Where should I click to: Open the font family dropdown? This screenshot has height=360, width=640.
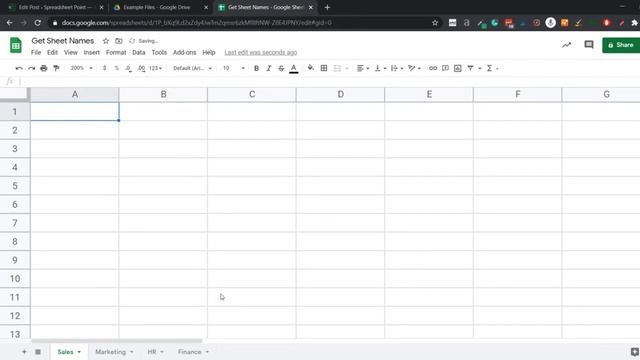(x=192, y=68)
